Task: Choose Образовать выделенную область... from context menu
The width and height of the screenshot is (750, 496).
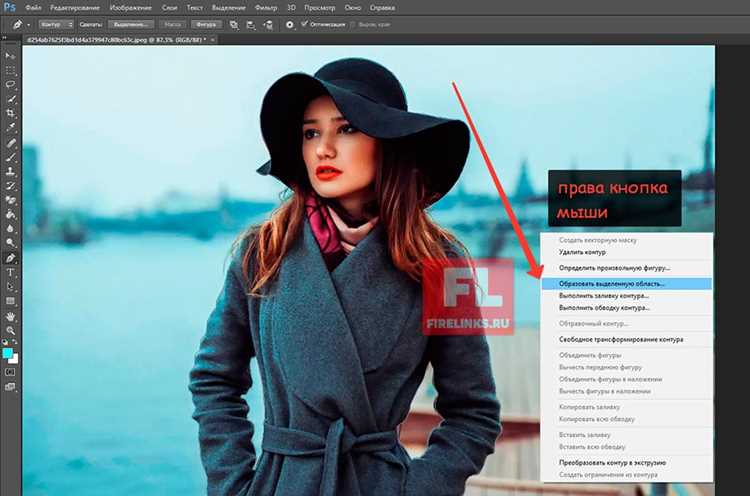Action: (627, 284)
